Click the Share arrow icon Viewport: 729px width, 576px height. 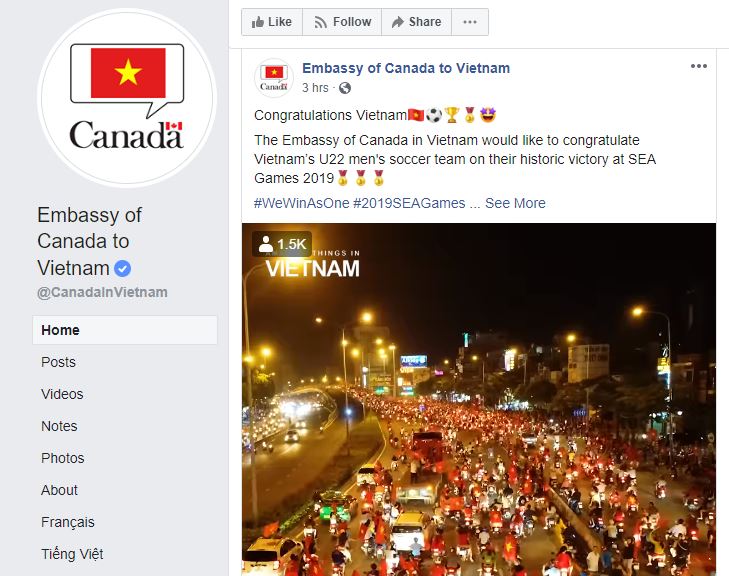tap(398, 22)
